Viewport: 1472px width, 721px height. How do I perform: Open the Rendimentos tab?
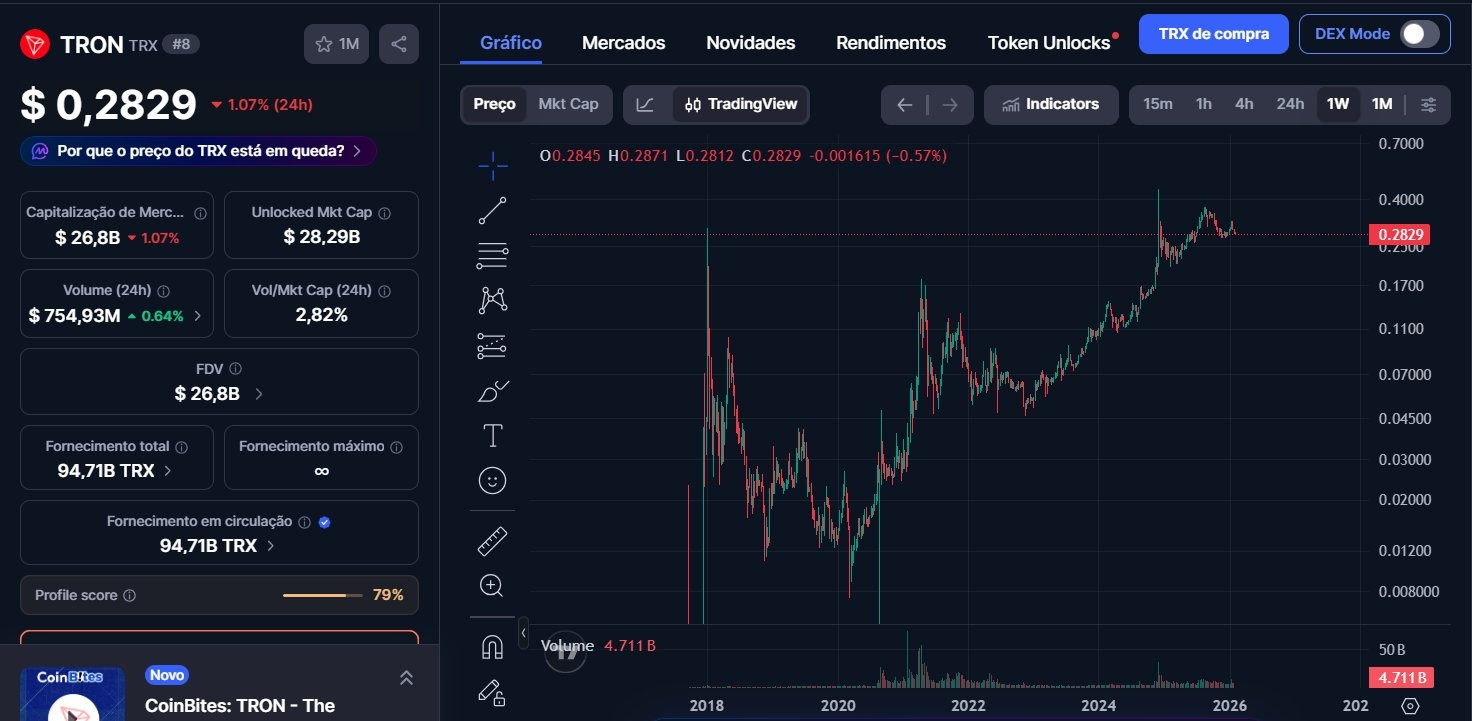891,43
